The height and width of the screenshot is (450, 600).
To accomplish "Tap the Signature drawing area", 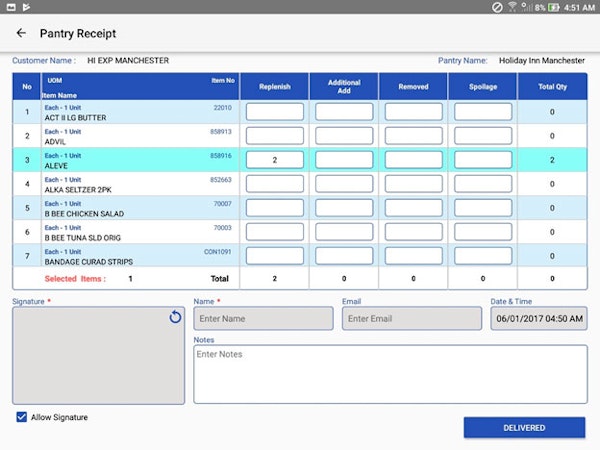I will 98,355.
